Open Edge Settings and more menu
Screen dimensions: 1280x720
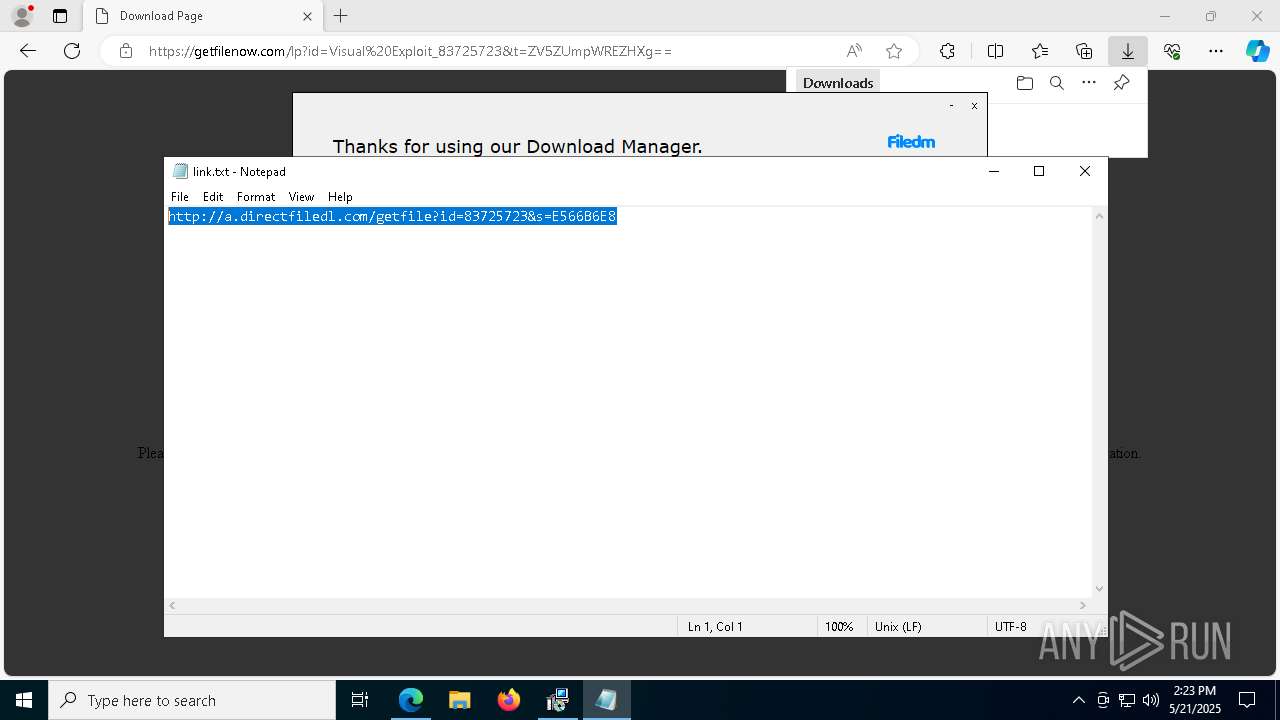(x=1216, y=51)
